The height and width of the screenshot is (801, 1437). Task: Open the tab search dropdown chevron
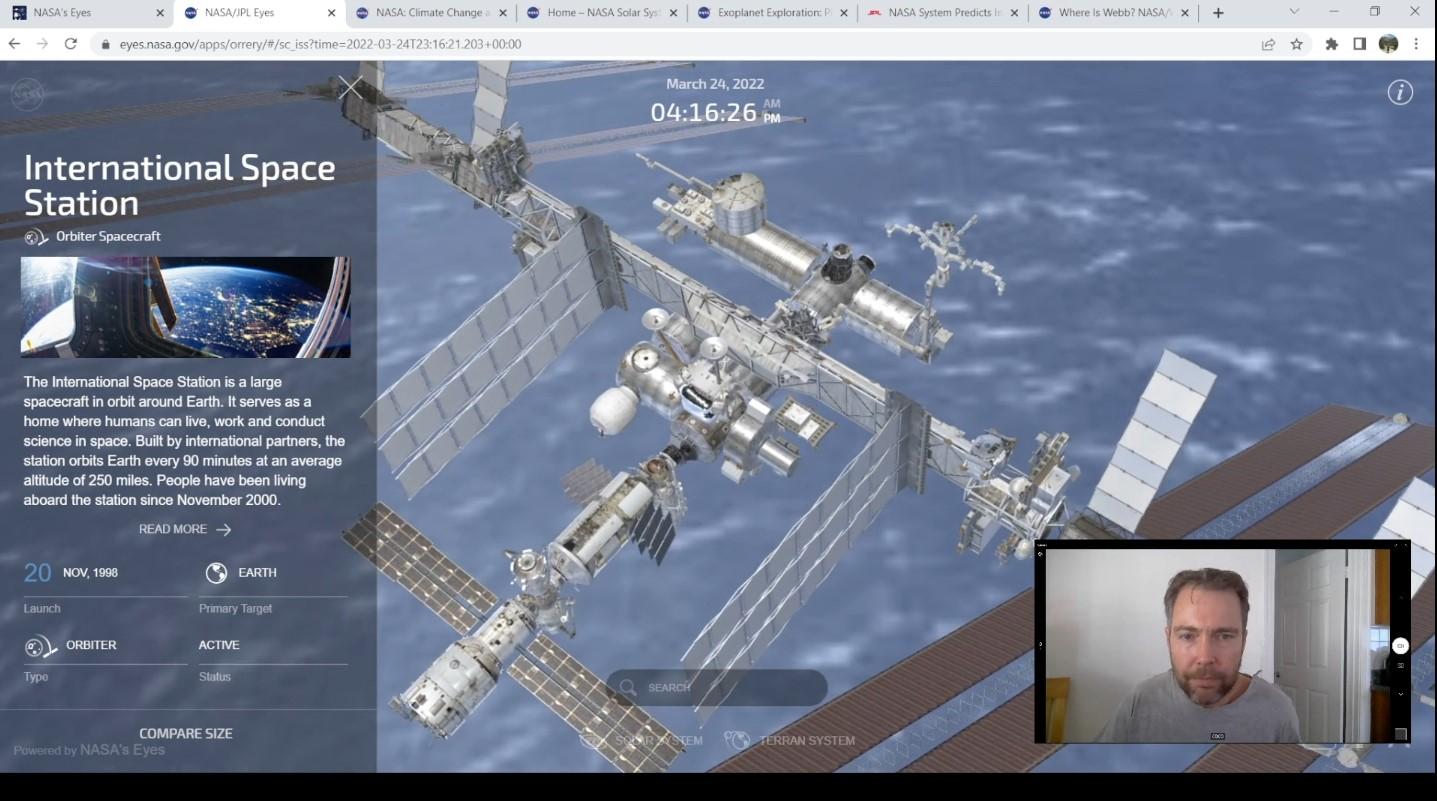[1294, 12]
